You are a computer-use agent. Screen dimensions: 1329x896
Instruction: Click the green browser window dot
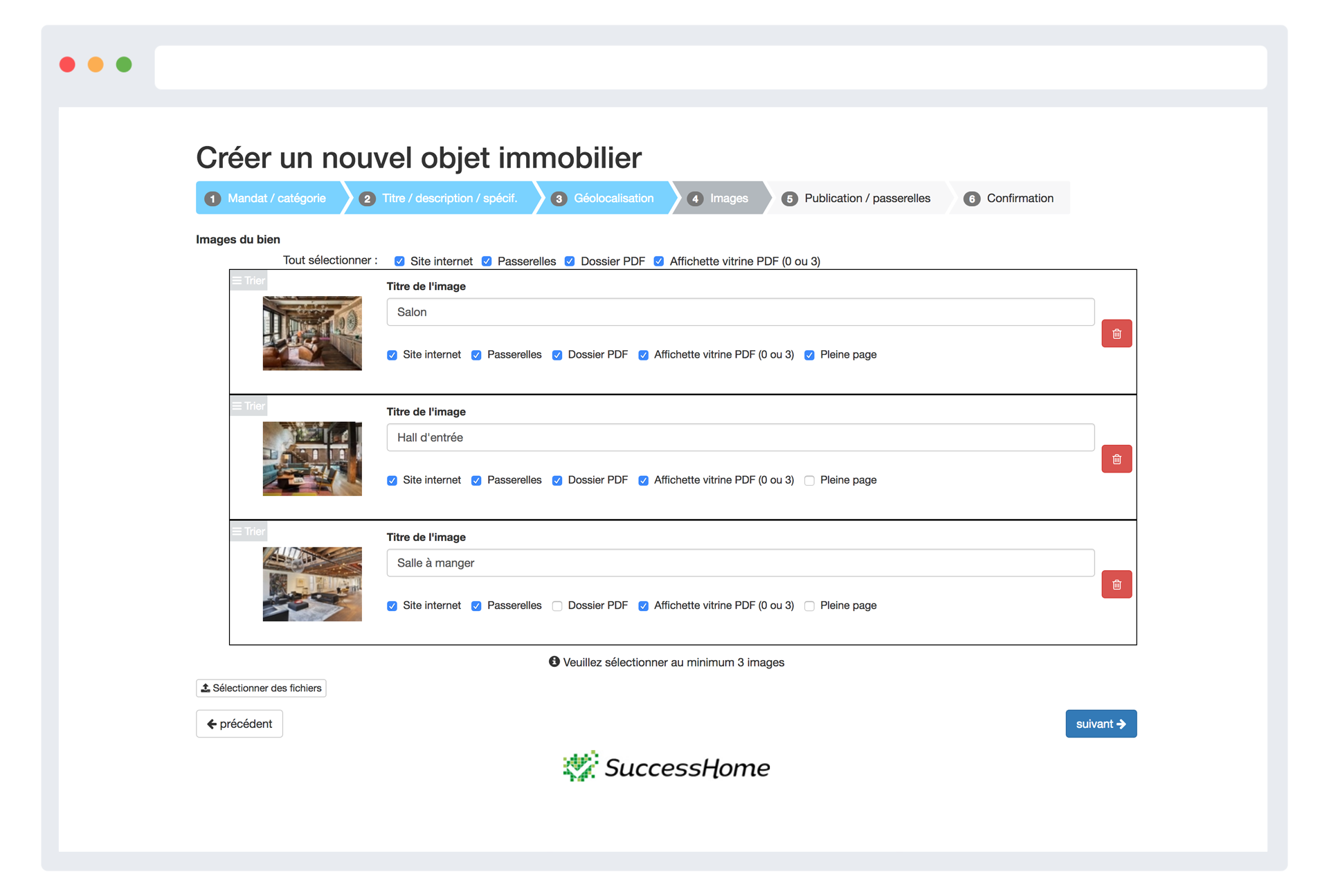pyautogui.click(x=124, y=64)
